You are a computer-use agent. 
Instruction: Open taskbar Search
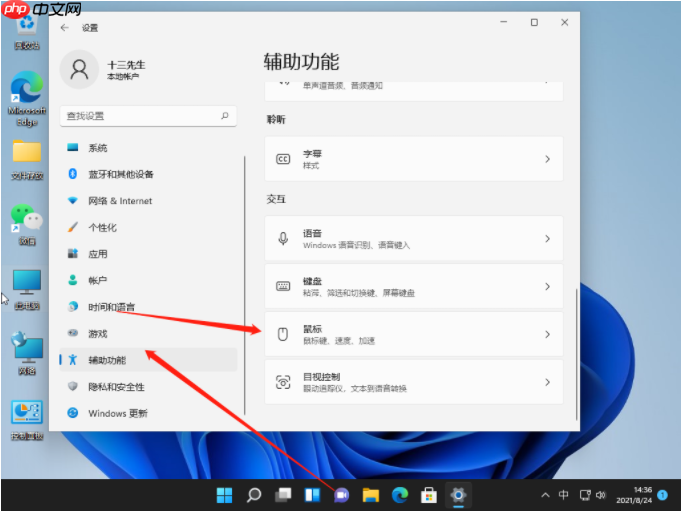pyautogui.click(x=254, y=495)
